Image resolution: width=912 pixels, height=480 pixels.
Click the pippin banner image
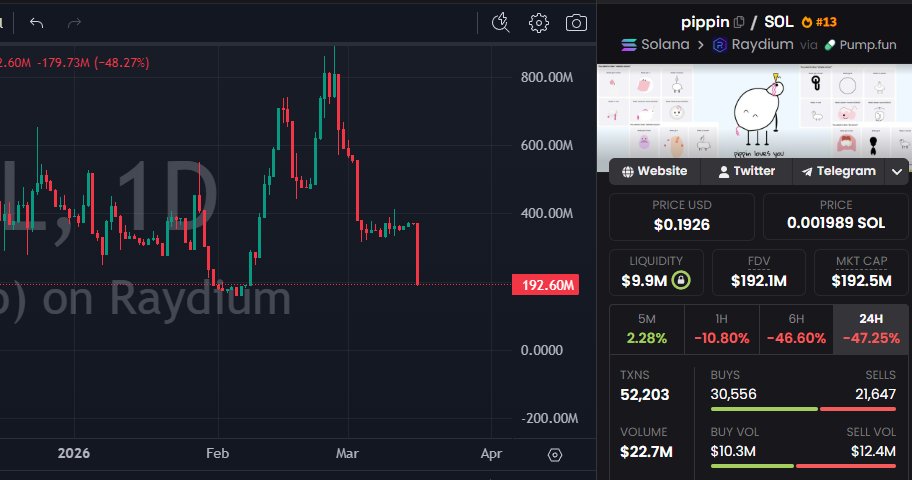(753, 110)
